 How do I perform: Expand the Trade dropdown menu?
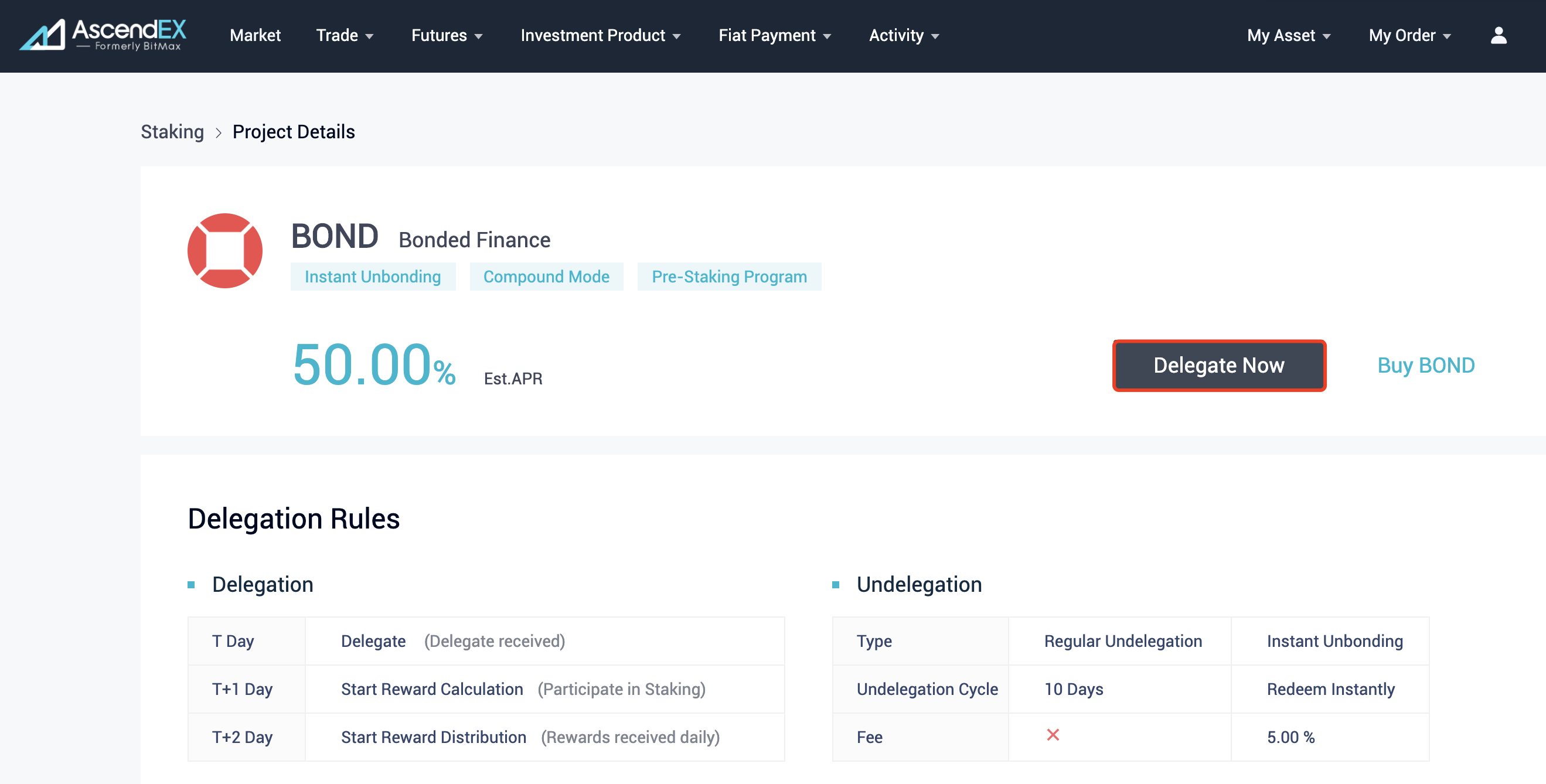(x=345, y=35)
